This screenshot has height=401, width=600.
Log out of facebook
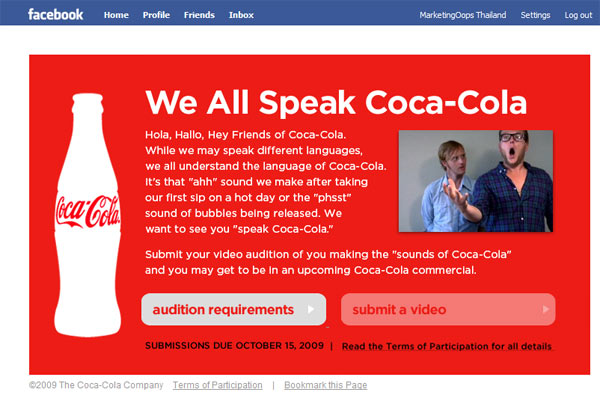pos(578,15)
